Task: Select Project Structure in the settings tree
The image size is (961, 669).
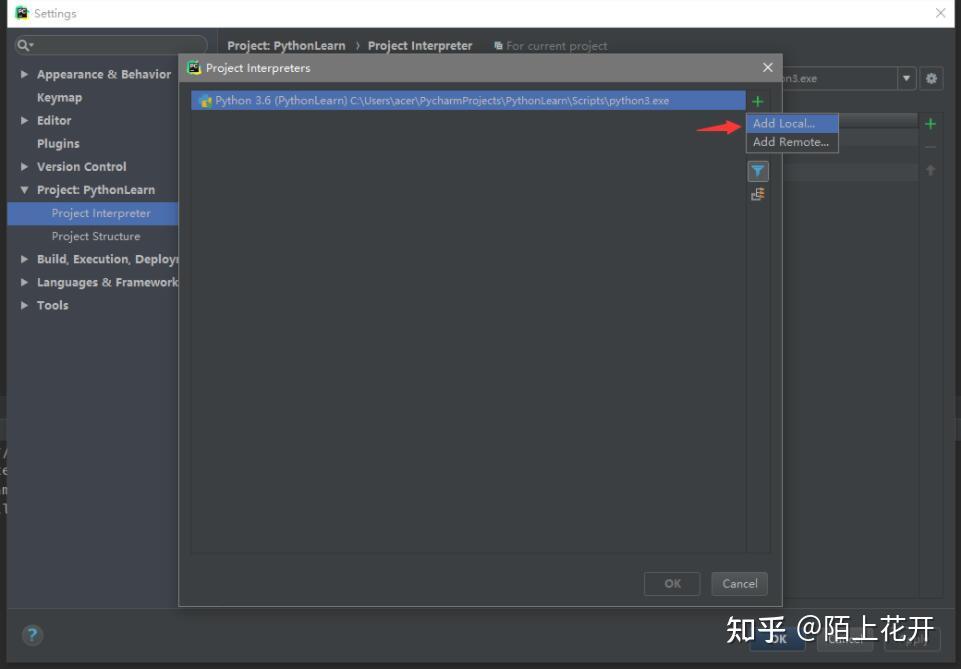Action: point(96,236)
